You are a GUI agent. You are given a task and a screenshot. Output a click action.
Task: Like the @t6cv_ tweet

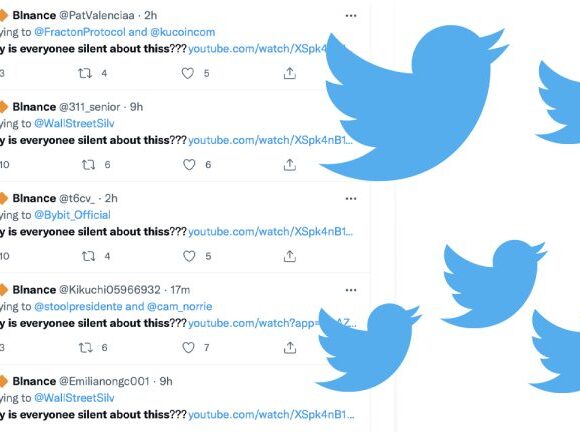pyautogui.click(x=189, y=256)
